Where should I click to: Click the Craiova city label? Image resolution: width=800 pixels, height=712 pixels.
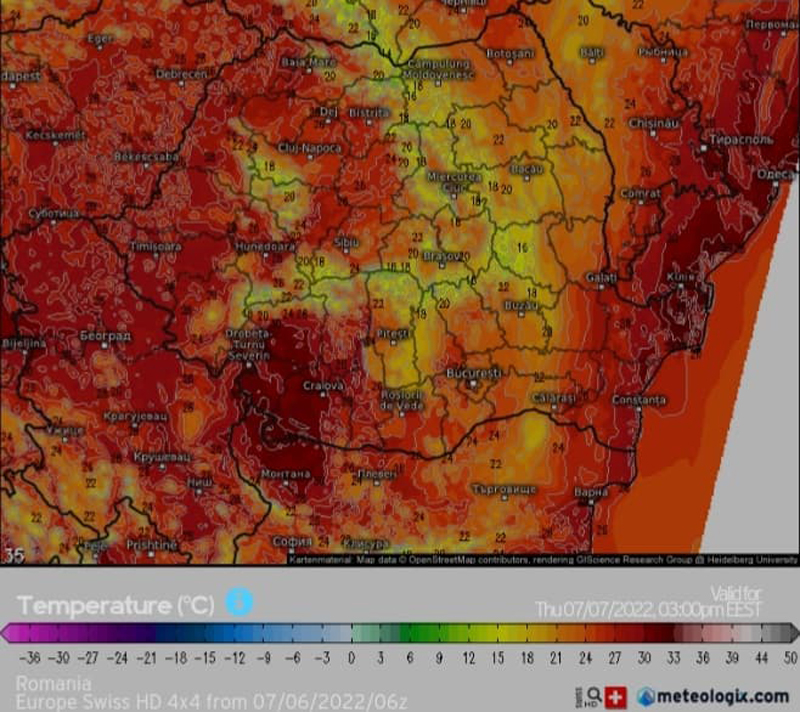coord(323,385)
